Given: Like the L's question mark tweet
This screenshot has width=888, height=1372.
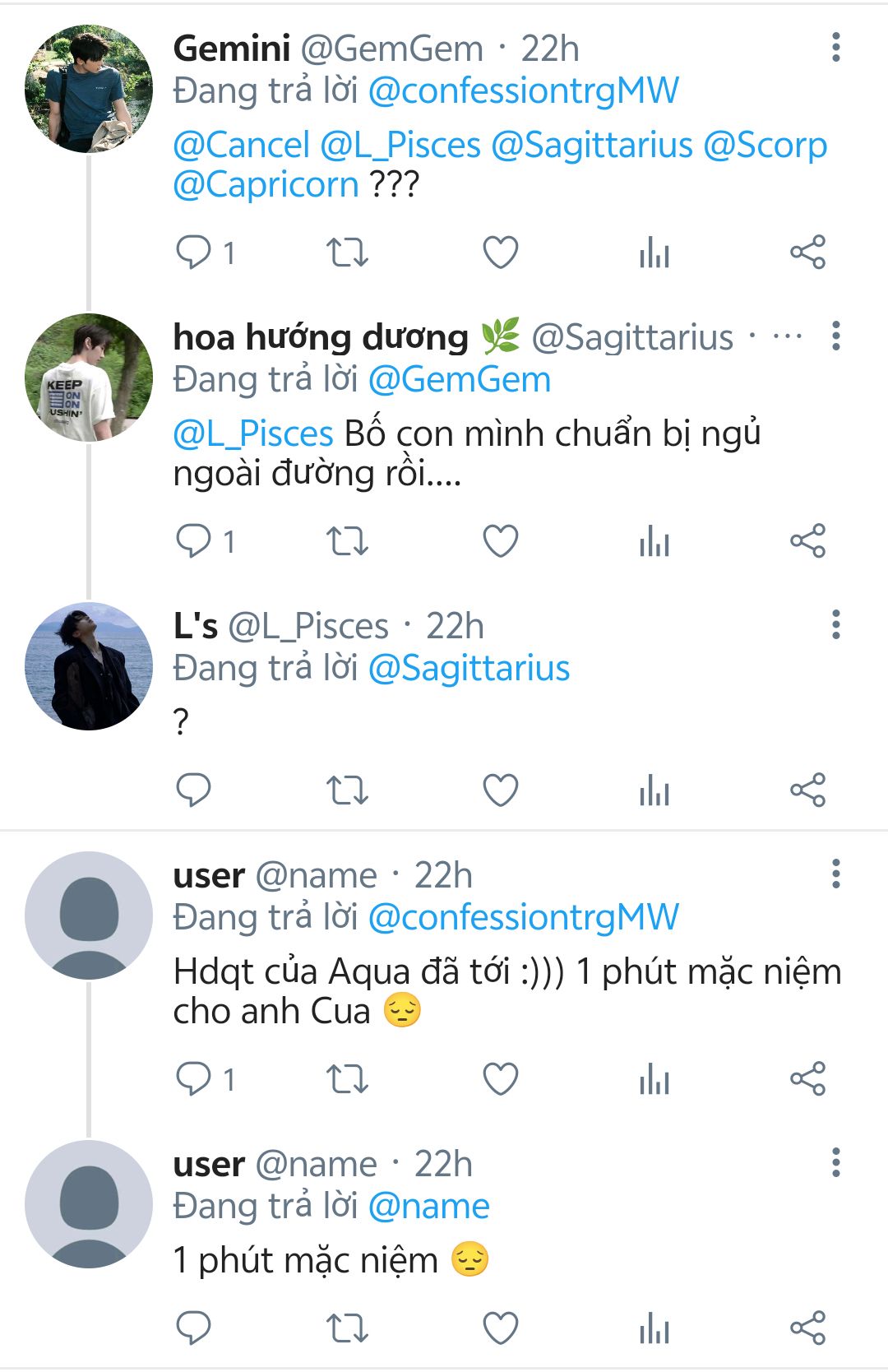Looking at the screenshot, I should pyautogui.click(x=500, y=790).
